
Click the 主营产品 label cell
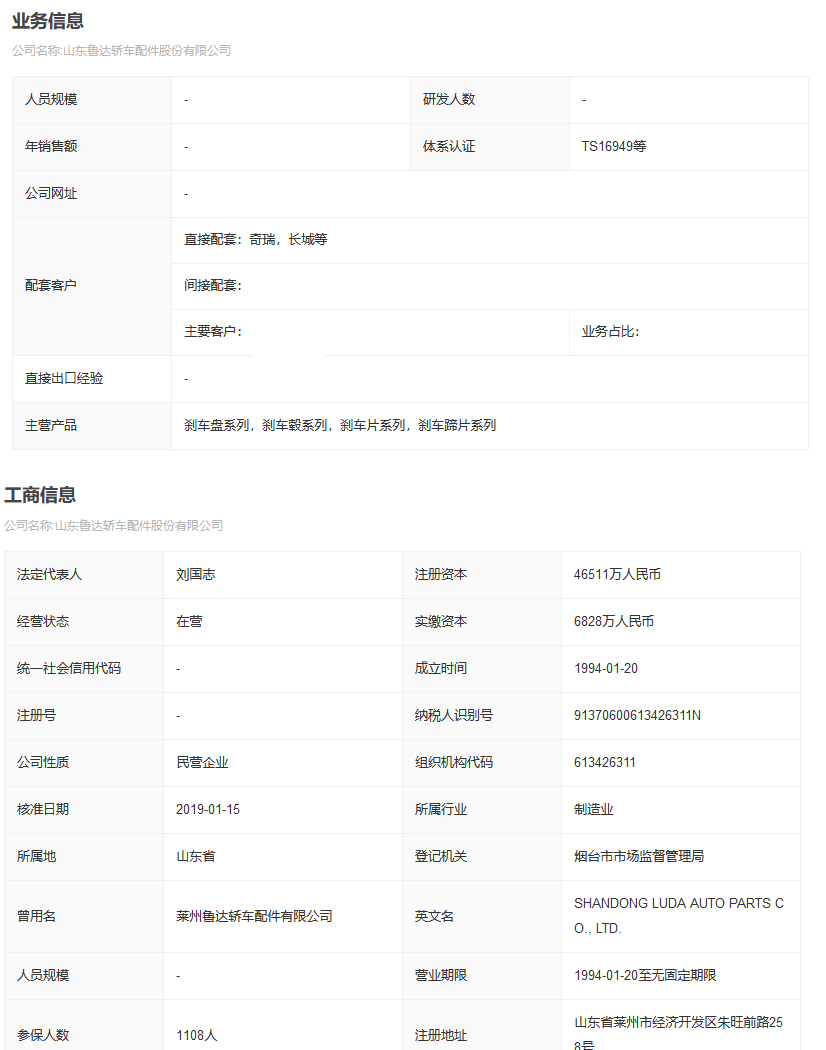[92, 425]
